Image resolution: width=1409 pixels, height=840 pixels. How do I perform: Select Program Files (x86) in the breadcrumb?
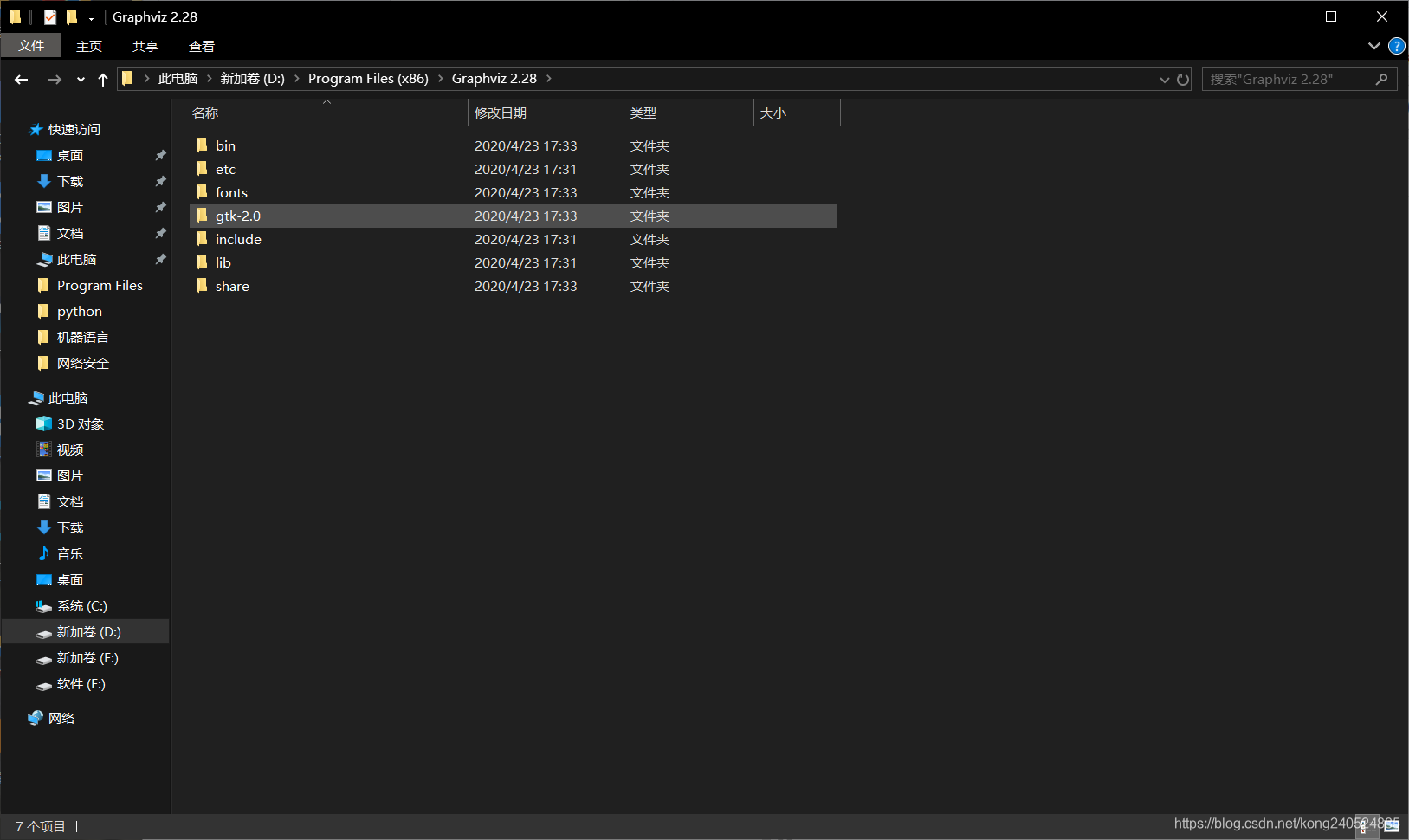[x=368, y=79]
